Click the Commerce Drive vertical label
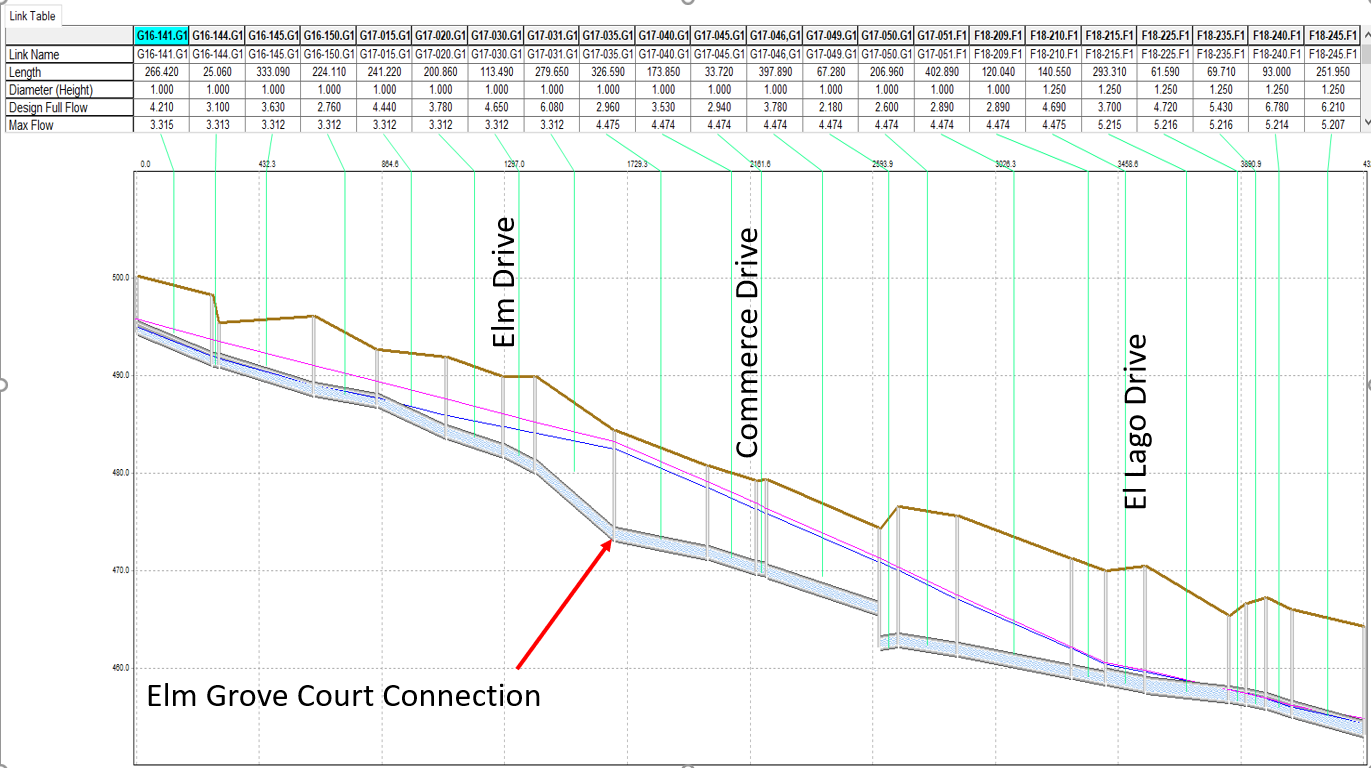This screenshot has height=768, width=1371. pyautogui.click(x=746, y=342)
